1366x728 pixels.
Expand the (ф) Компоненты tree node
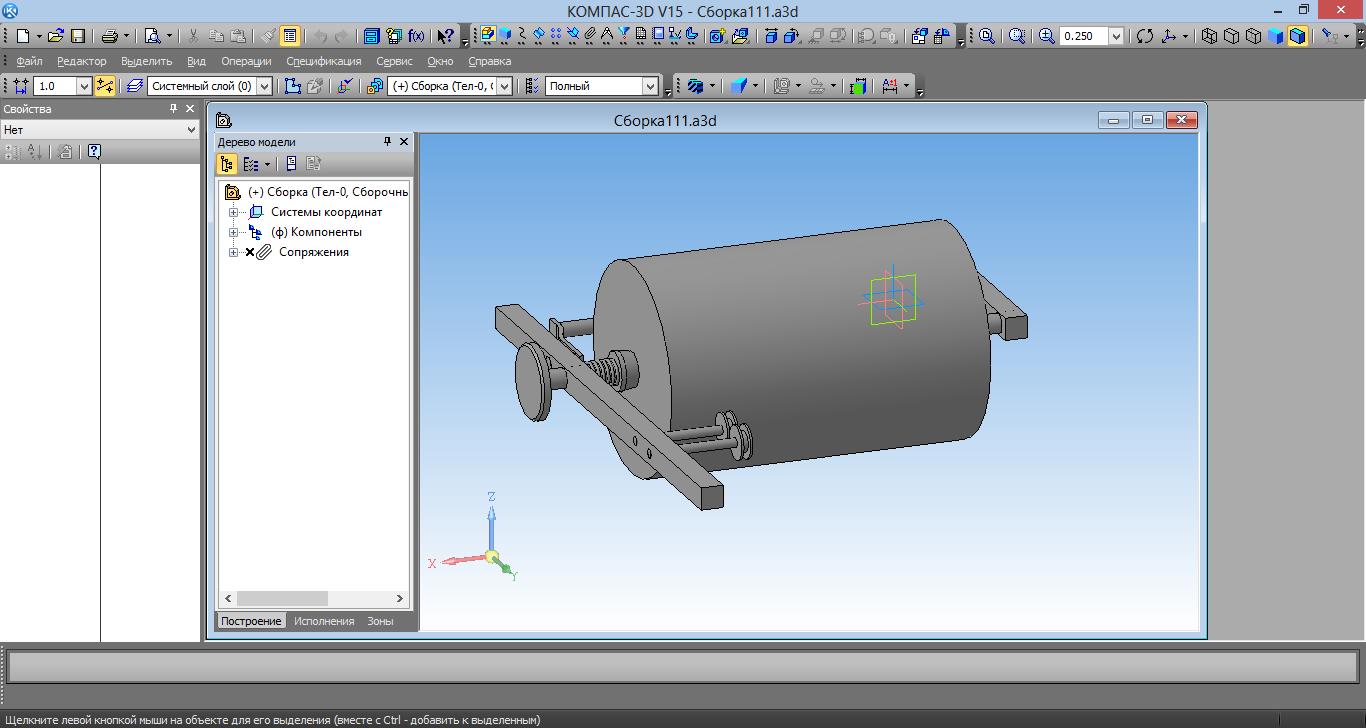(233, 232)
